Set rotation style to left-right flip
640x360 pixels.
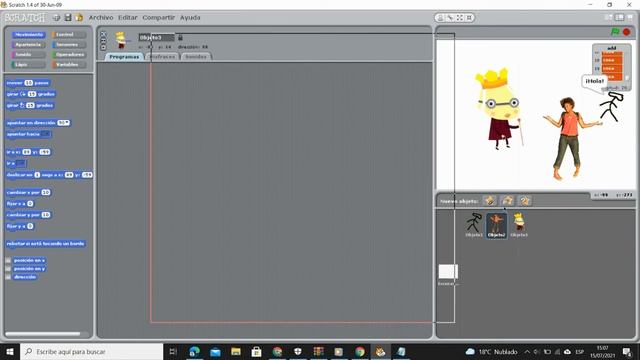click(x=103, y=41)
